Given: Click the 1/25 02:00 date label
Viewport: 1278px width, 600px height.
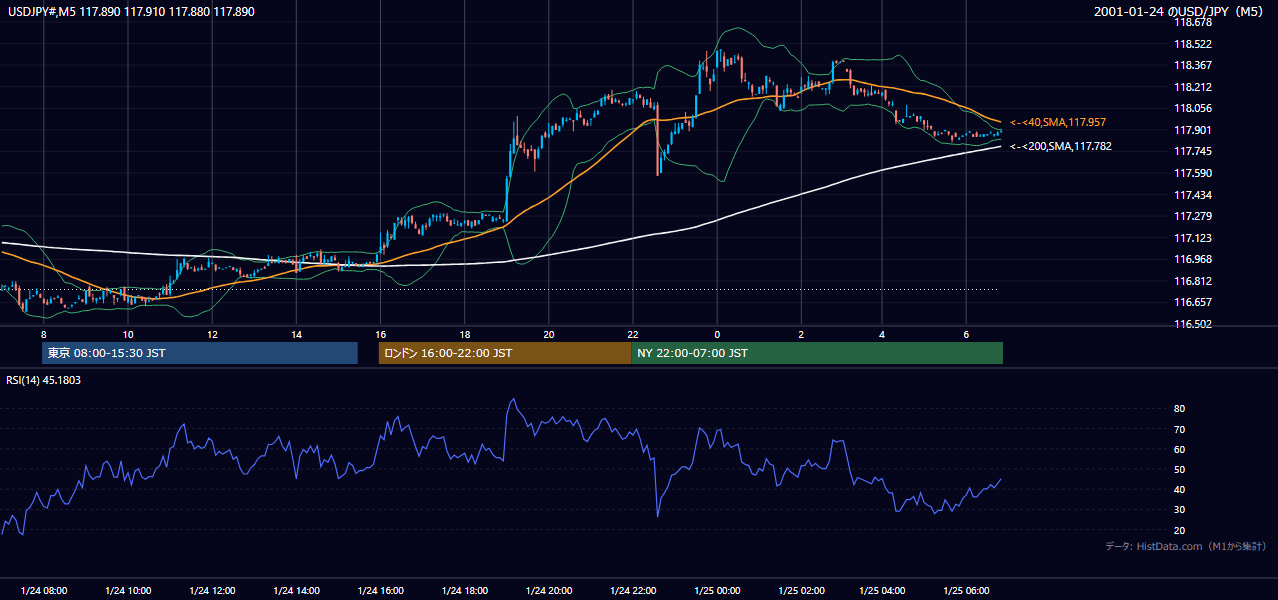Looking at the screenshot, I should click(801, 591).
